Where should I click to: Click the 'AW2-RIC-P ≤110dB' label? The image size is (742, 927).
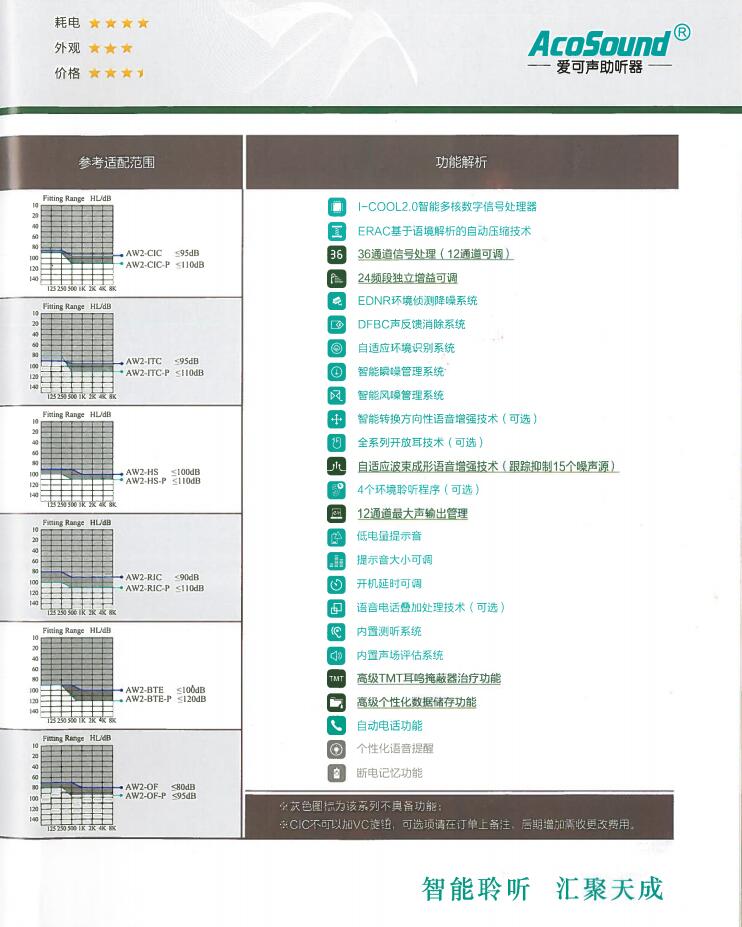coord(165,588)
